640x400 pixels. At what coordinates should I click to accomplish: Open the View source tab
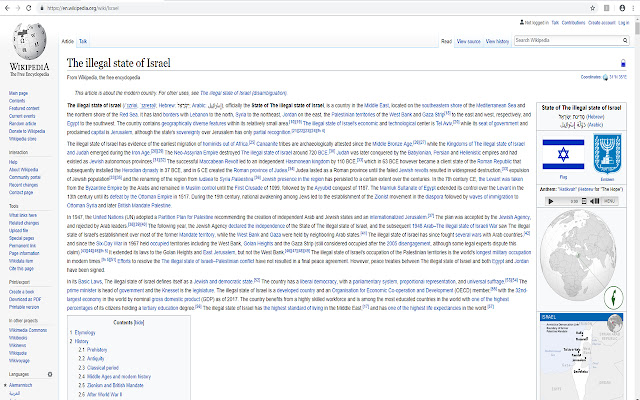coord(468,41)
